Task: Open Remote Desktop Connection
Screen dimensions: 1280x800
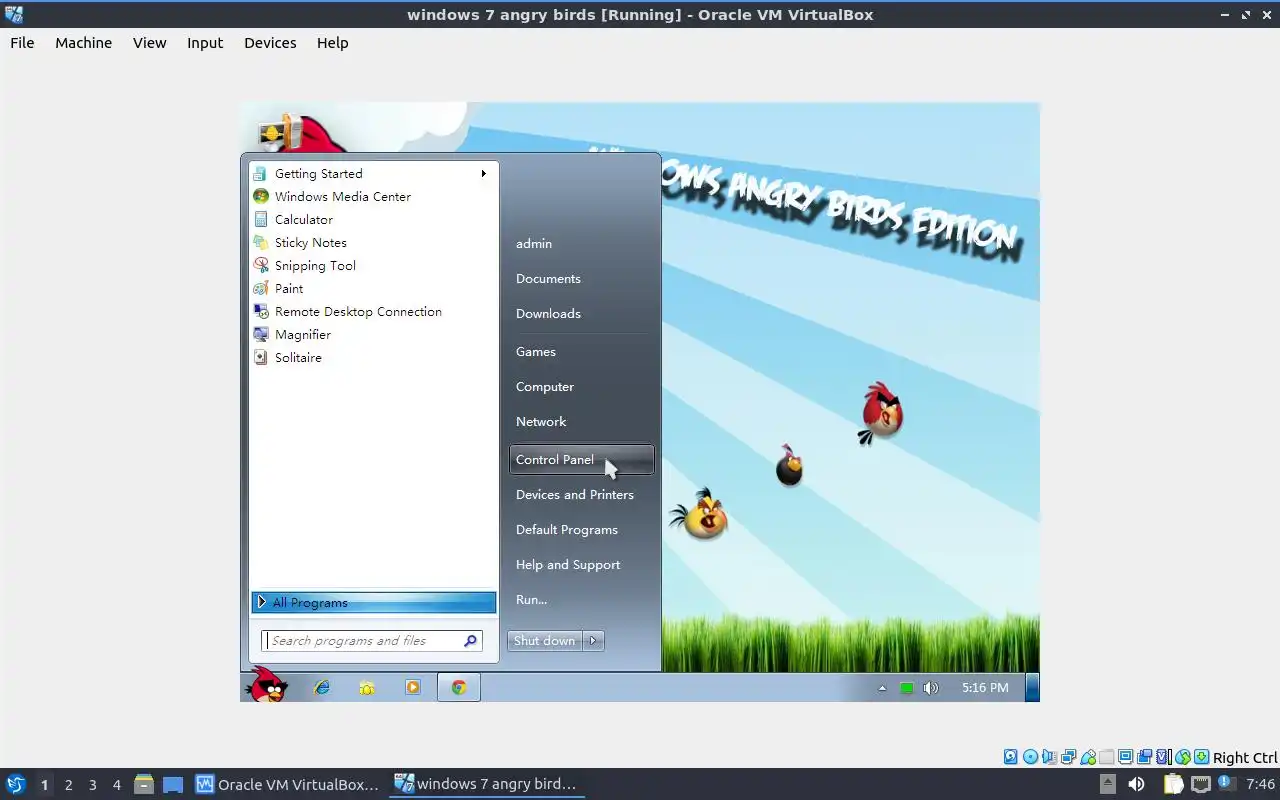Action: (373, 311)
